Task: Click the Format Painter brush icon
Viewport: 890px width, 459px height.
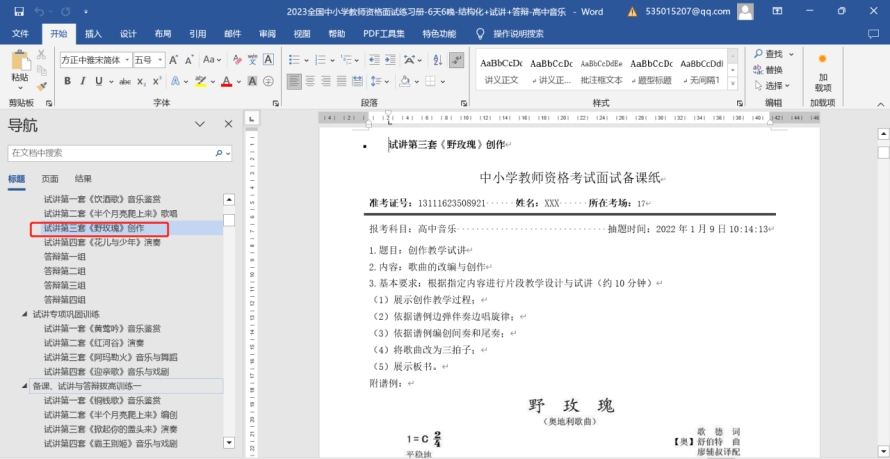Action: tap(42, 85)
